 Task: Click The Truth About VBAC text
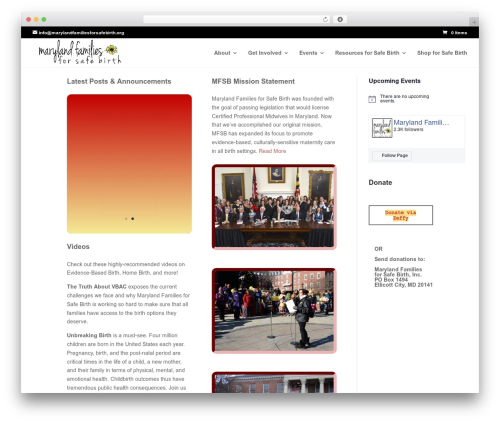point(97,287)
